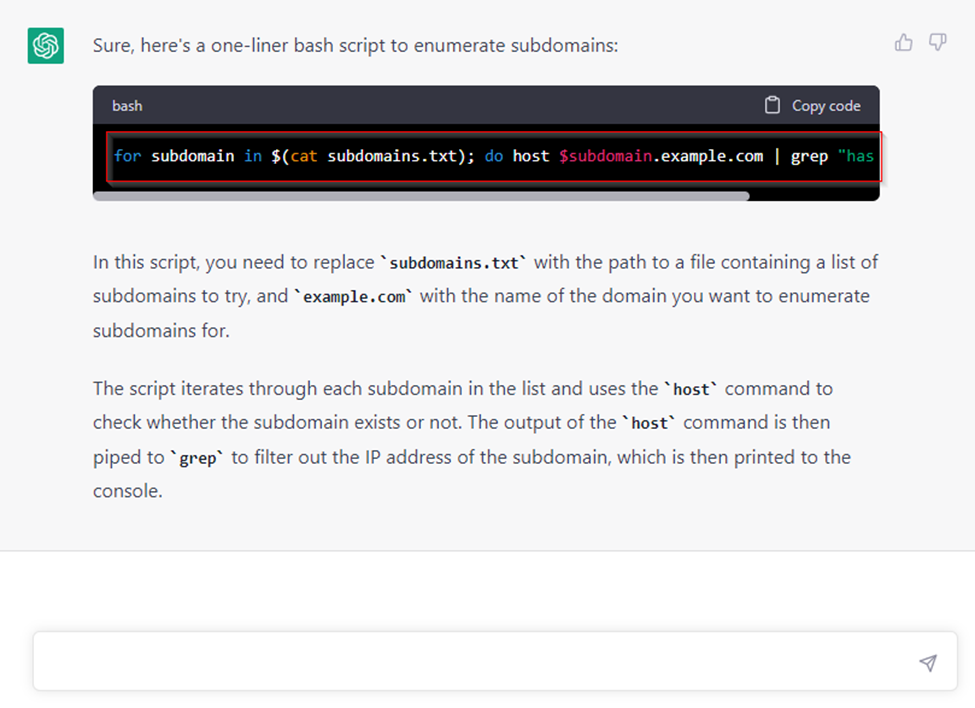975x708 pixels.
Task: Click the clipboard icon in code header
Action: click(x=772, y=106)
